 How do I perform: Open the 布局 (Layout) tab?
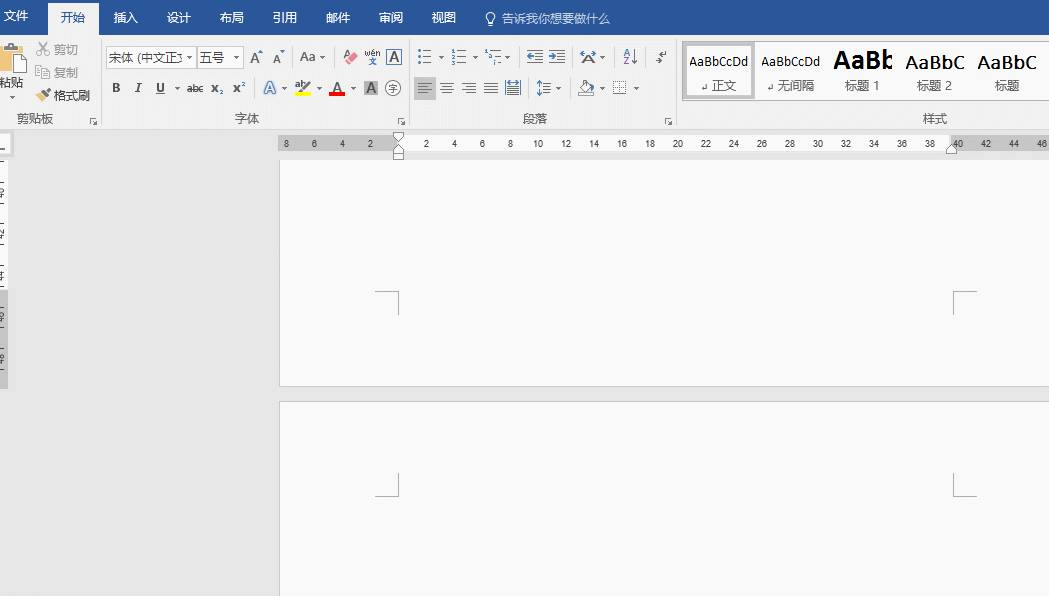click(x=231, y=18)
